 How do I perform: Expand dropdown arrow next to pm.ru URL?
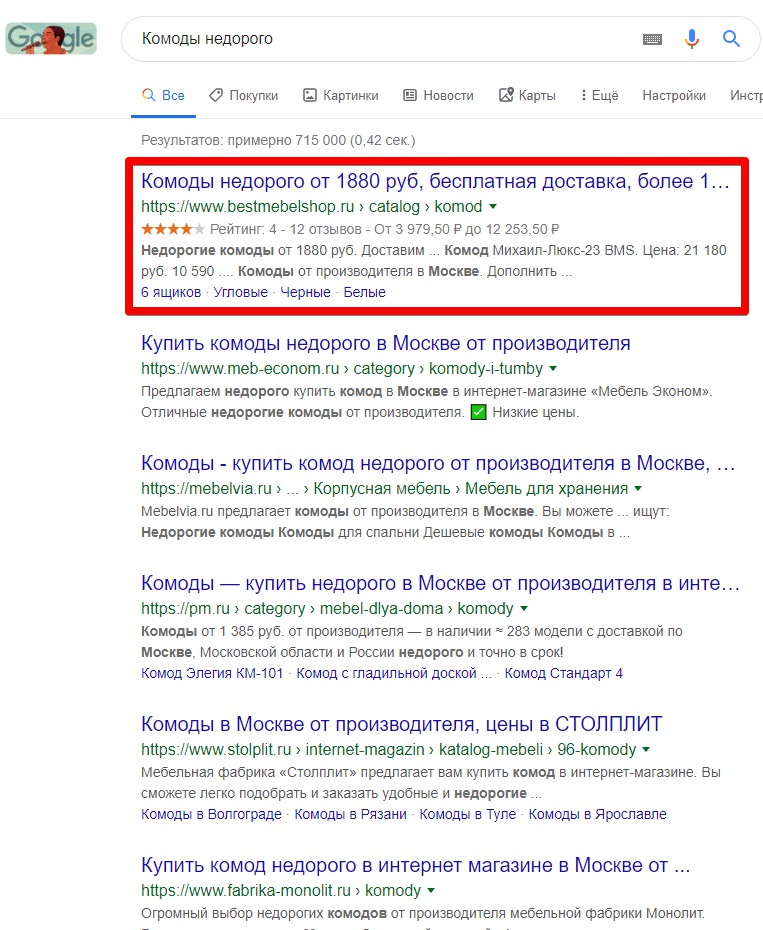point(524,609)
